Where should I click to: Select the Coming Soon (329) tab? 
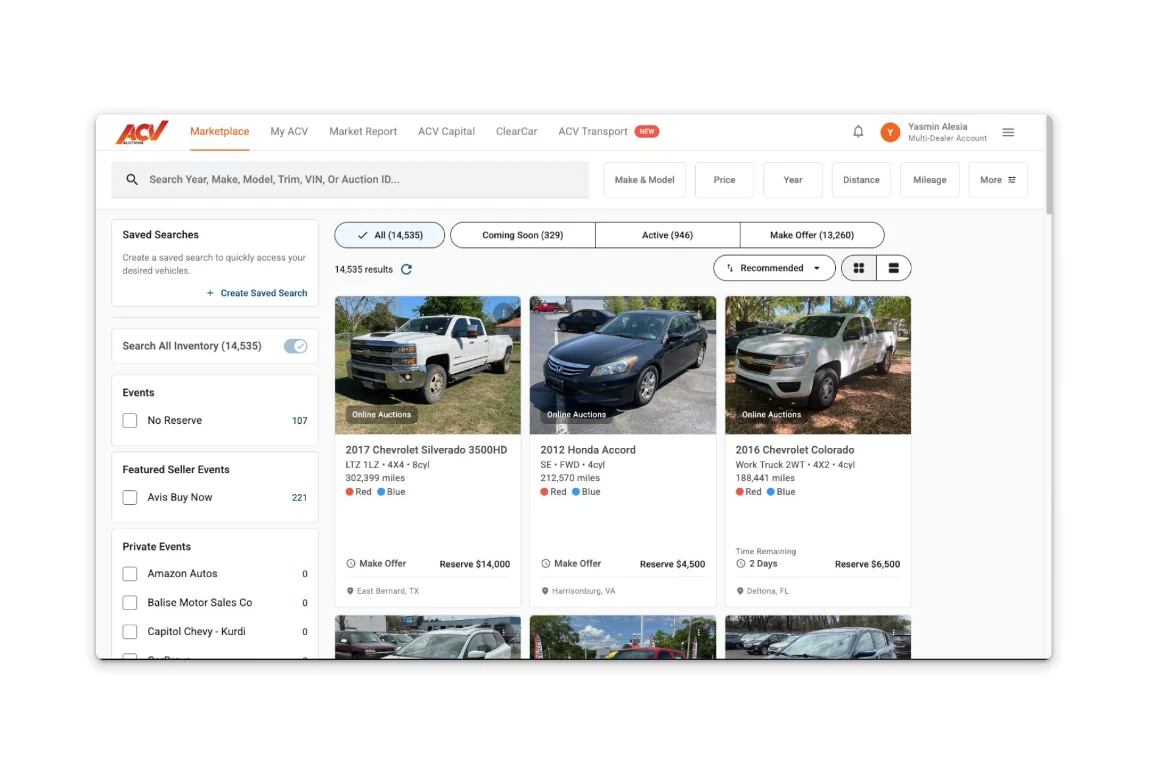pyautogui.click(x=523, y=235)
